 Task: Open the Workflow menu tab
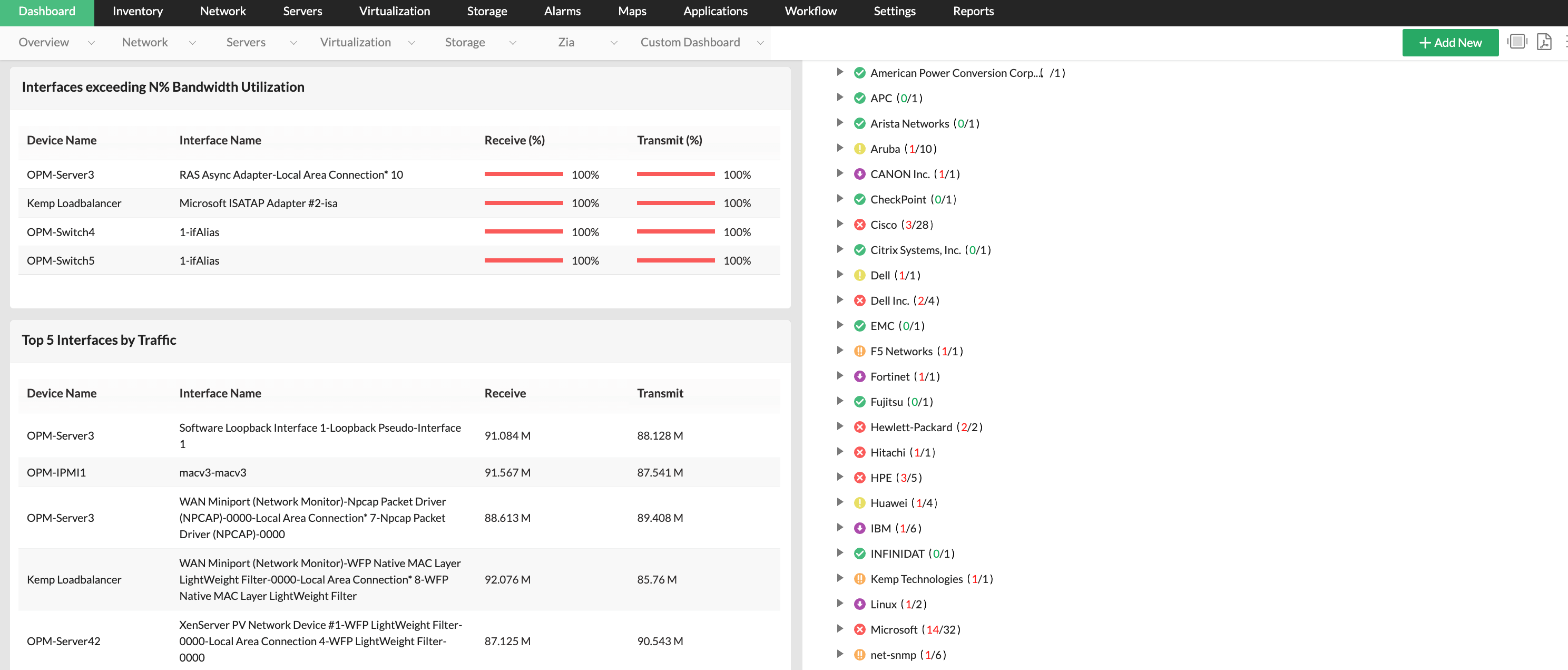[x=810, y=12]
